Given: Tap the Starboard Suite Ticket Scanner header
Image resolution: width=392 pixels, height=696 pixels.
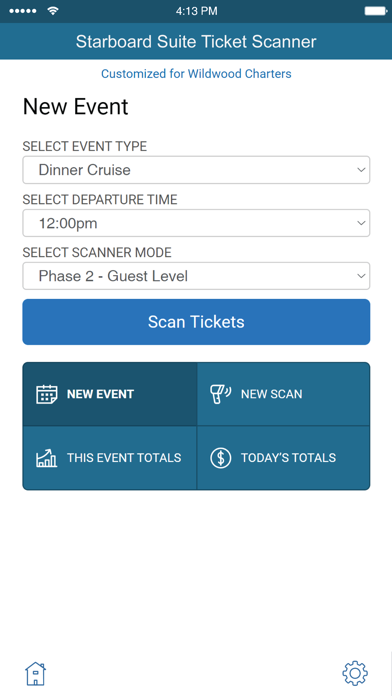Looking at the screenshot, I should (x=196, y=41).
